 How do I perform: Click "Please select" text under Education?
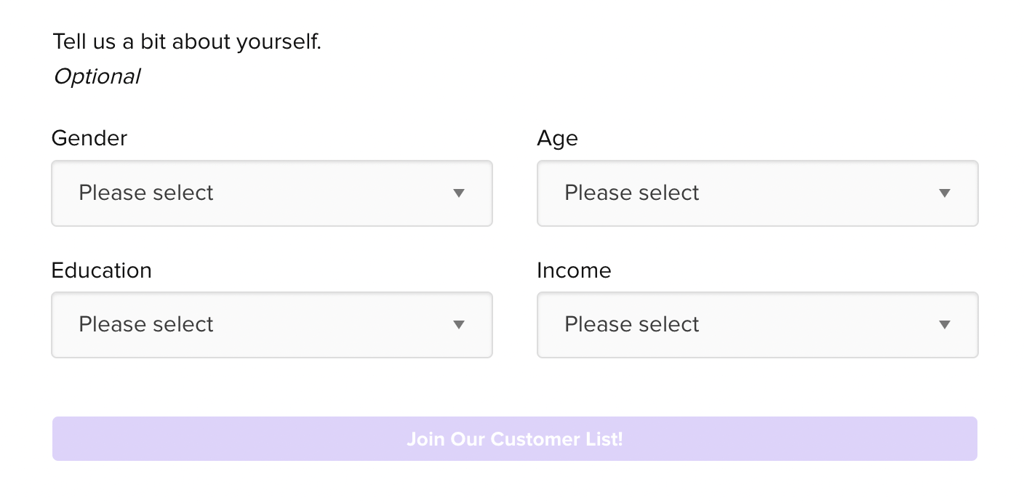click(x=146, y=325)
